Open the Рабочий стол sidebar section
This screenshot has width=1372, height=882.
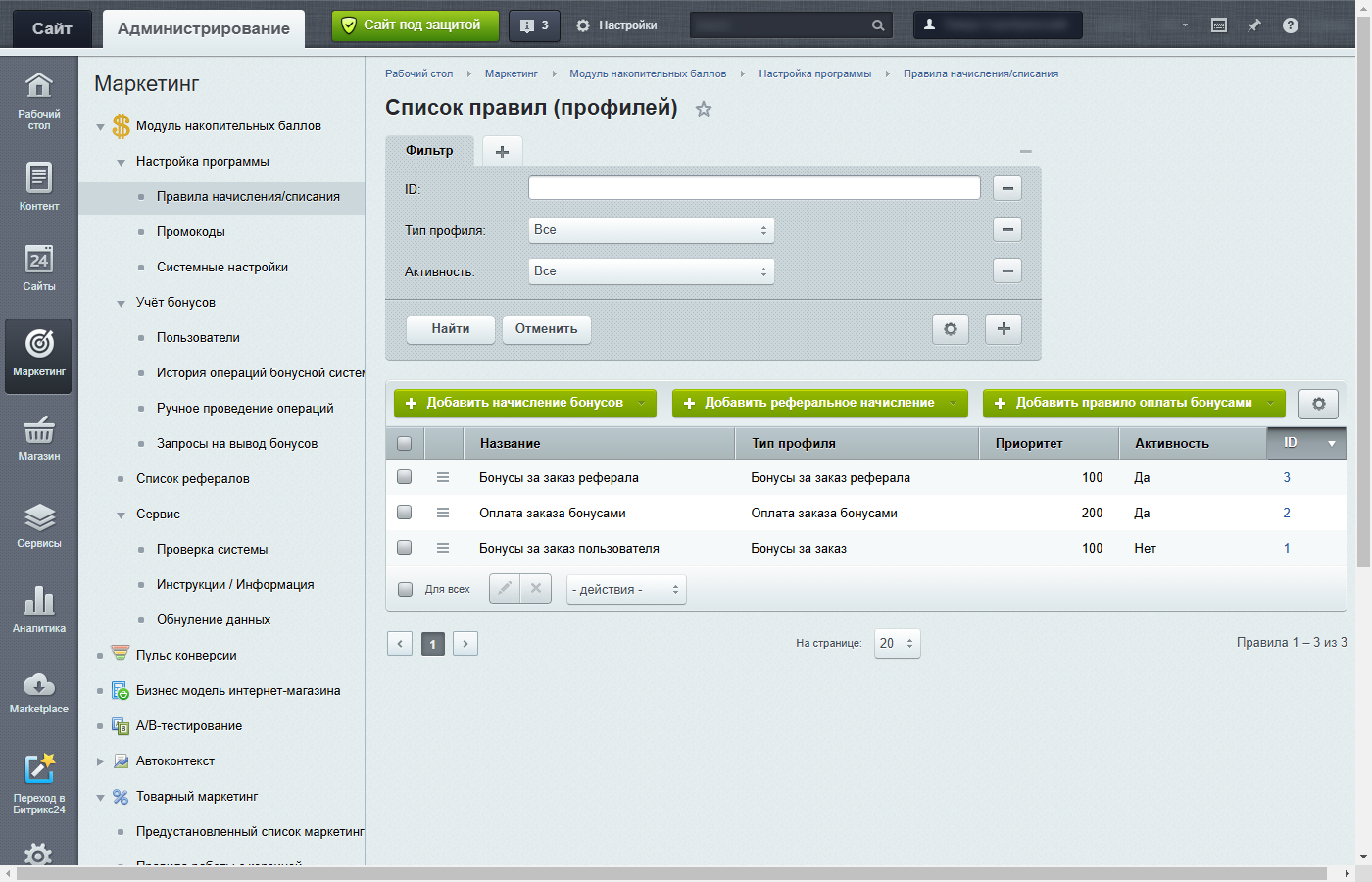(x=38, y=101)
